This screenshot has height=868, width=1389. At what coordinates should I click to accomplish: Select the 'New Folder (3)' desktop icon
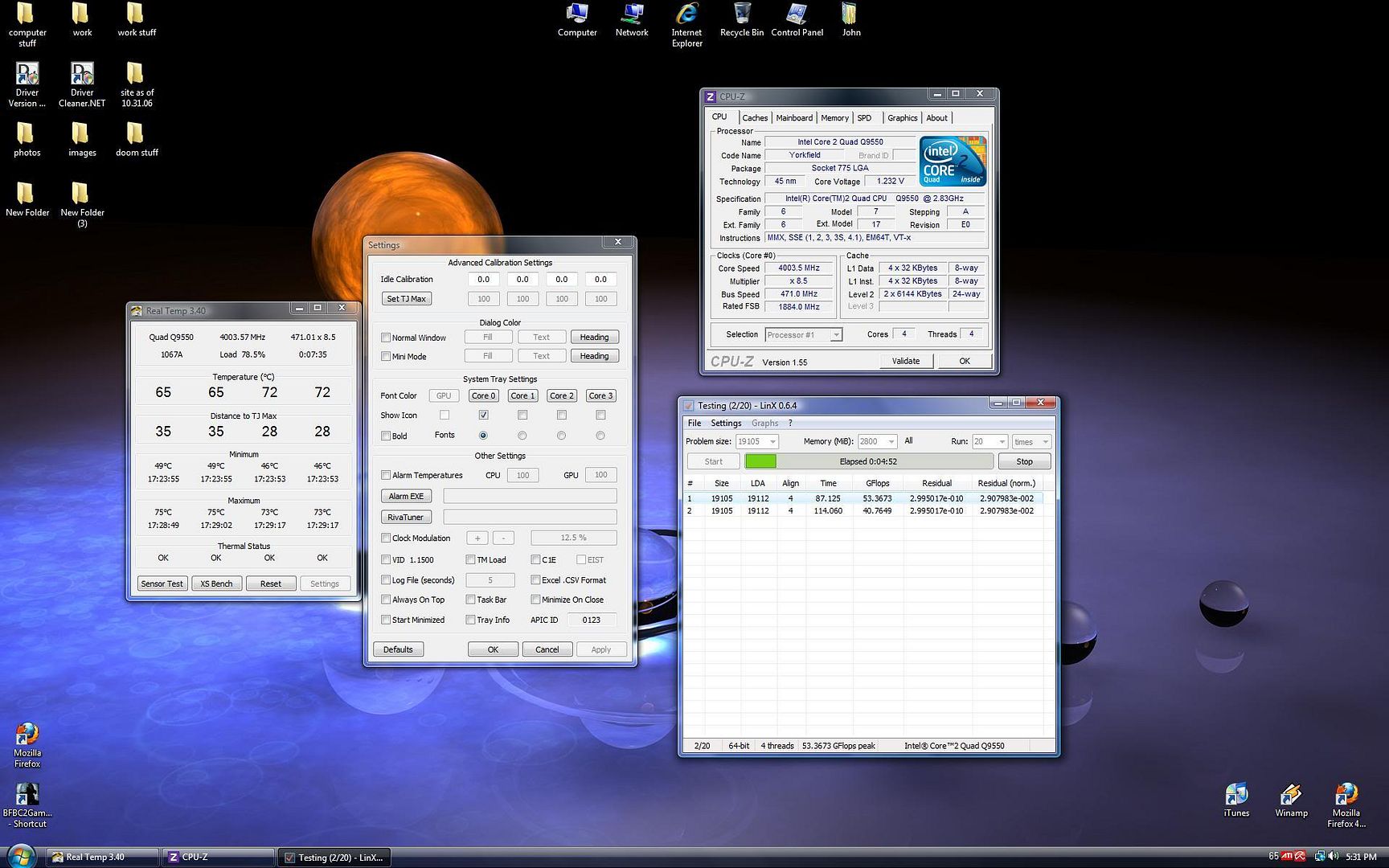(82, 205)
